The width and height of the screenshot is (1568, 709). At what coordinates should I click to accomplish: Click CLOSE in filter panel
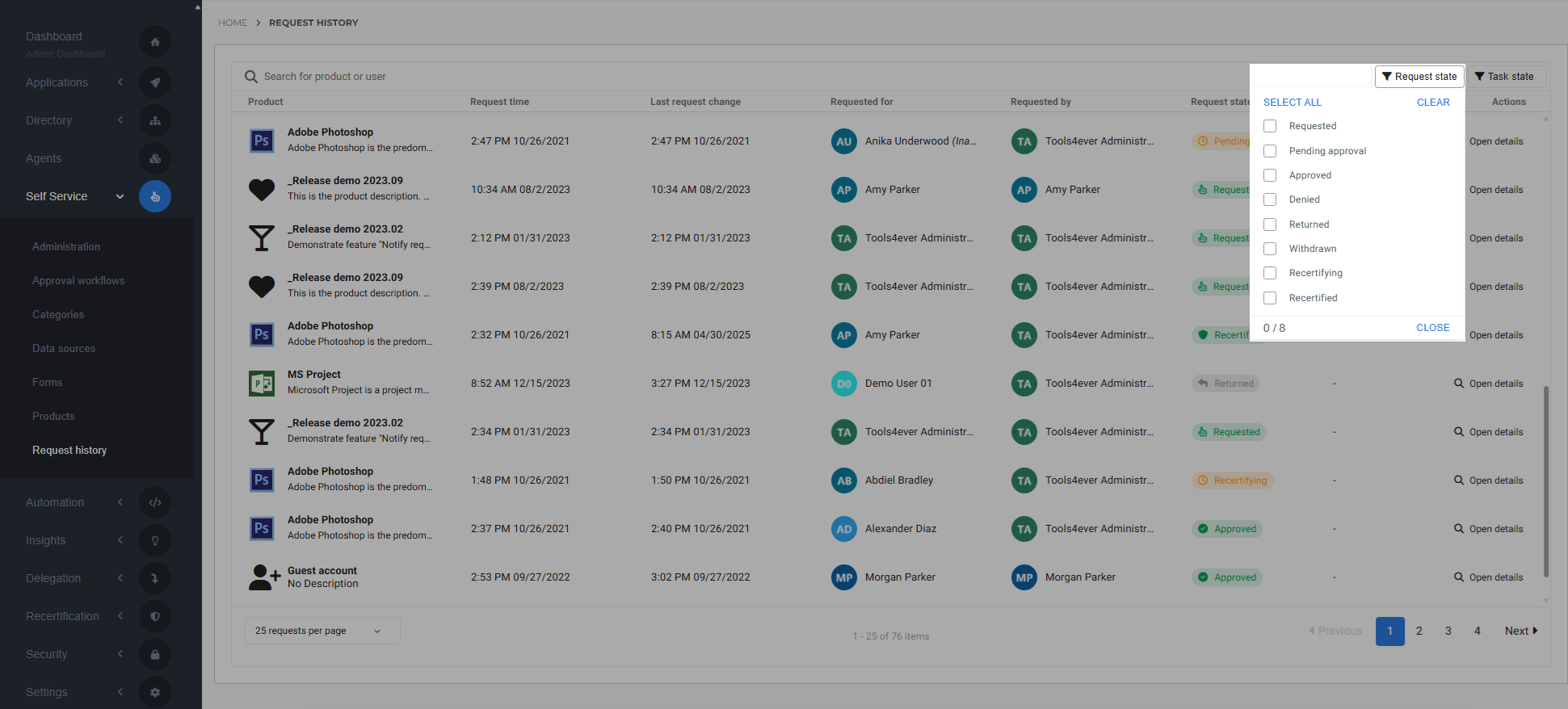[1433, 328]
